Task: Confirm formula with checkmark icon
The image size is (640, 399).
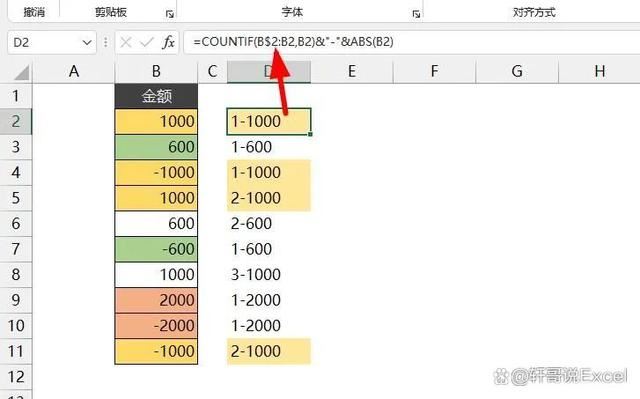Action: click(147, 42)
